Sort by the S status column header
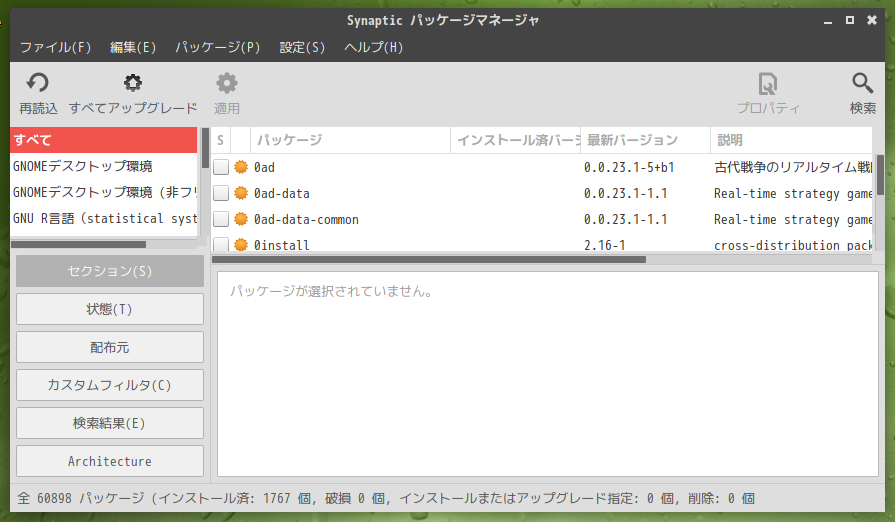895x522 pixels. pyautogui.click(x=220, y=140)
